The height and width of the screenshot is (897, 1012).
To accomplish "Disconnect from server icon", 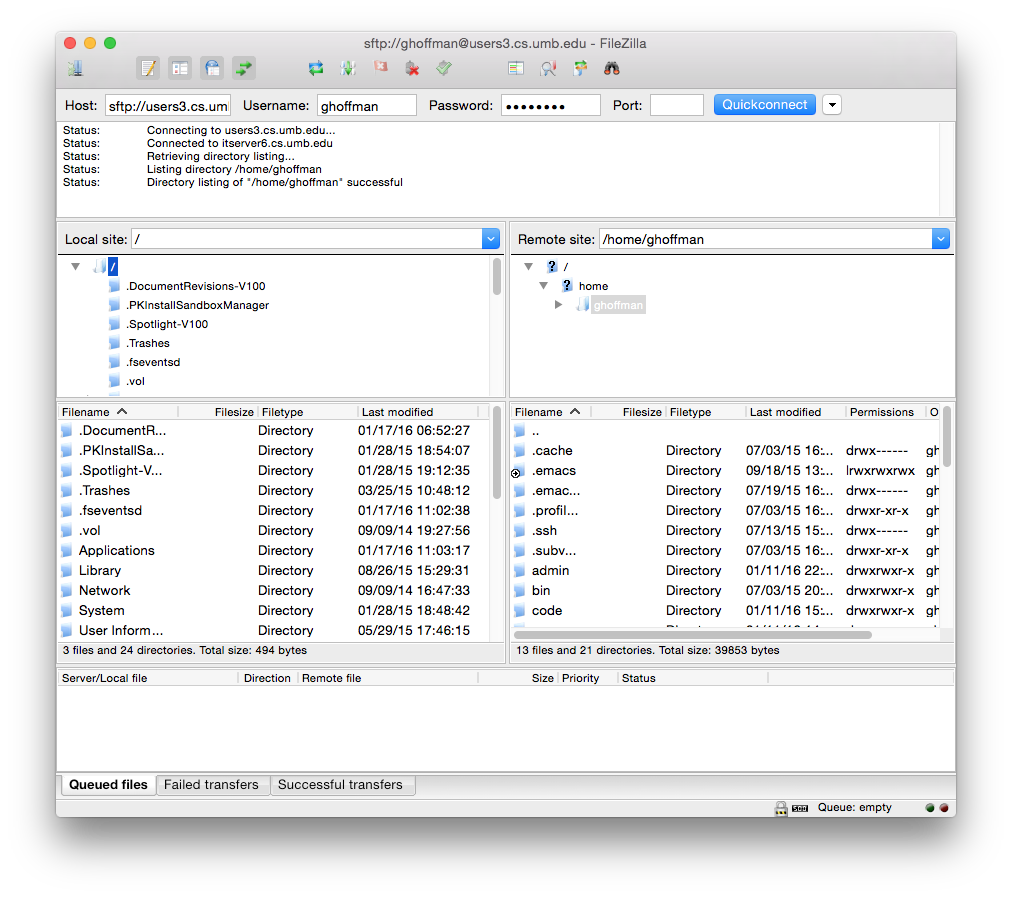I will pyautogui.click(x=412, y=68).
